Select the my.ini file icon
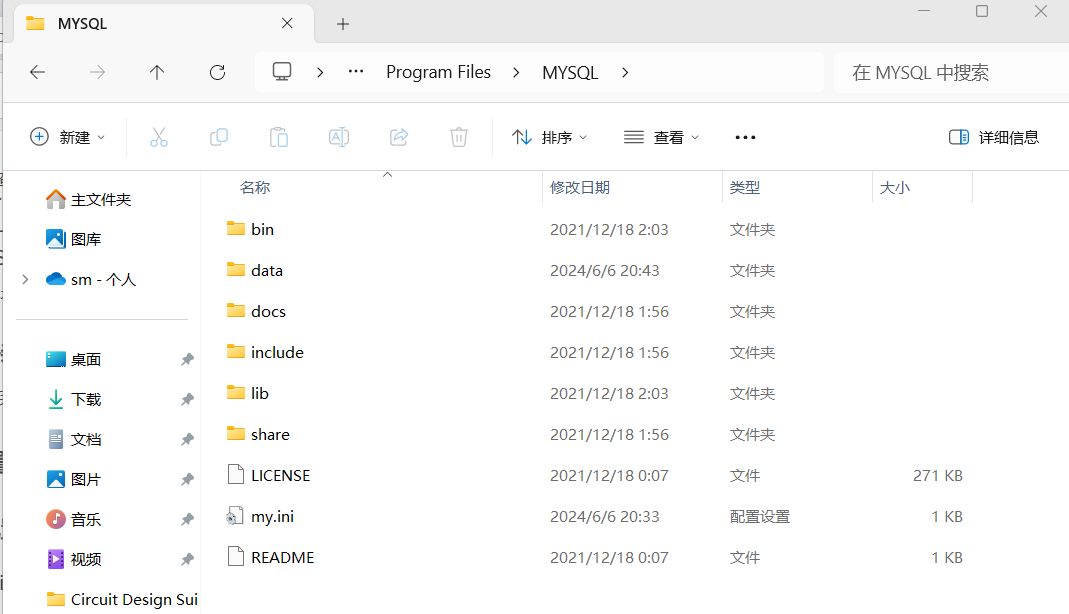The height and width of the screenshot is (614, 1069). pyautogui.click(x=235, y=516)
